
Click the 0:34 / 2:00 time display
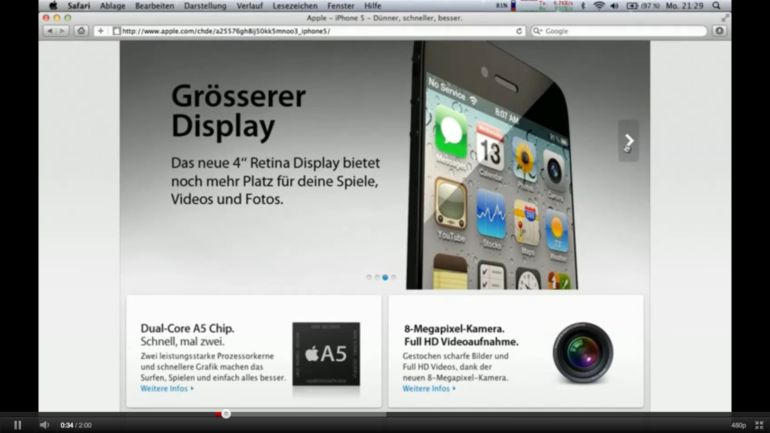point(76,425)
